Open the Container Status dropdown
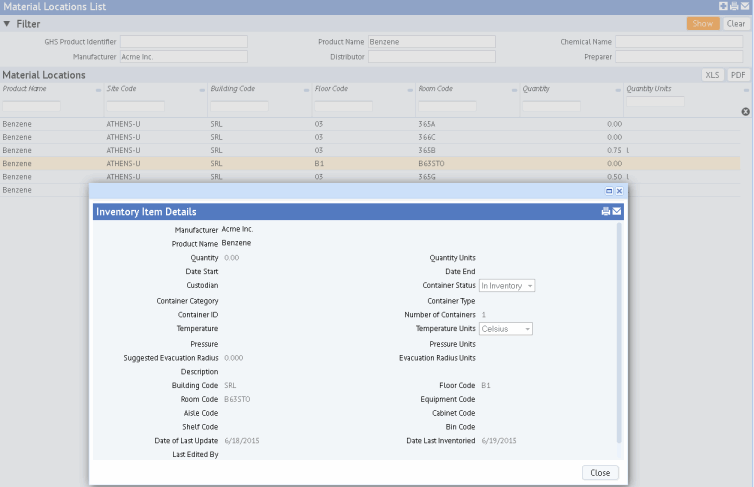 [x=507, y=286]
